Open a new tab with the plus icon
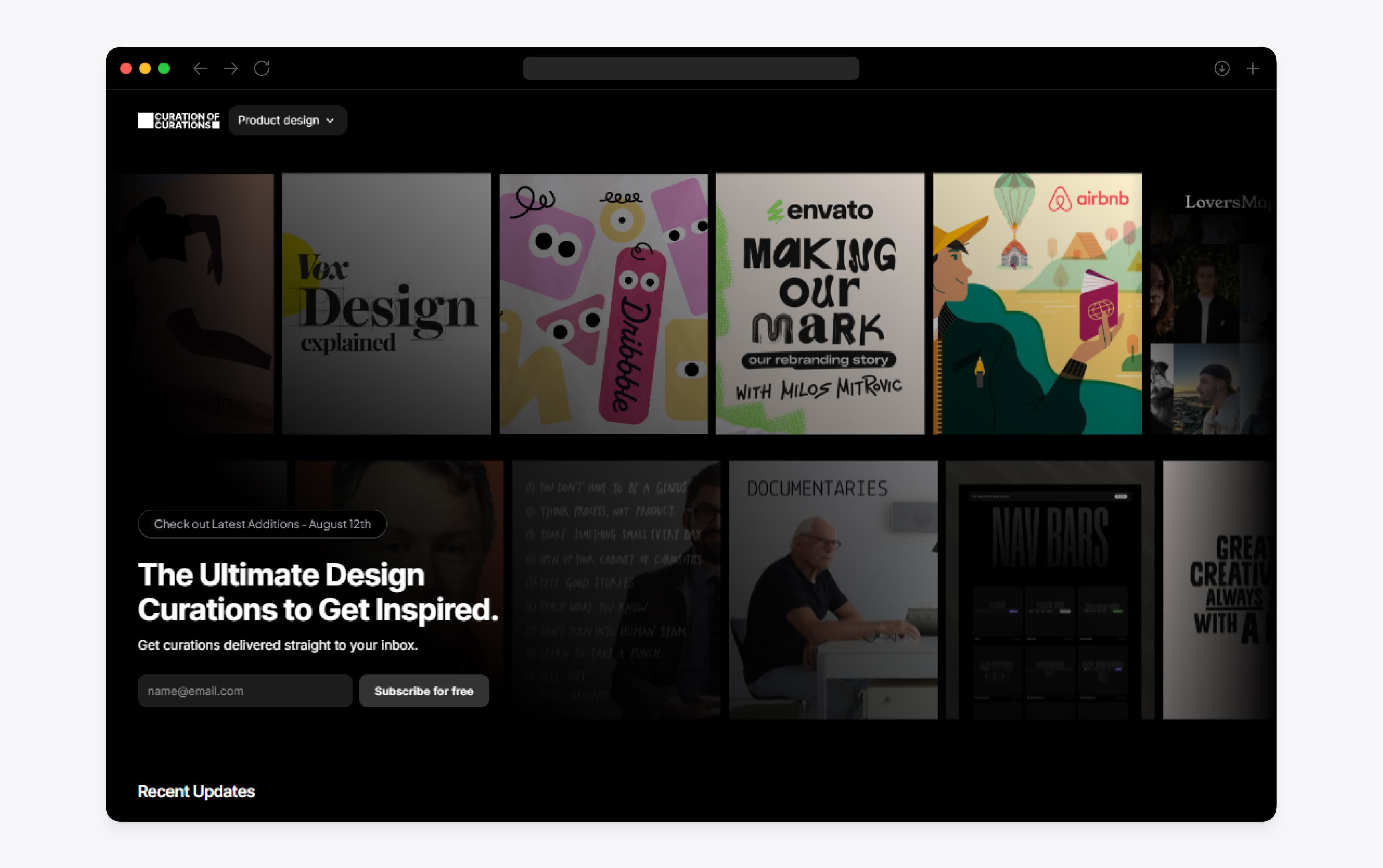Screen dimensions: 1383x868 coord(1253,68)
